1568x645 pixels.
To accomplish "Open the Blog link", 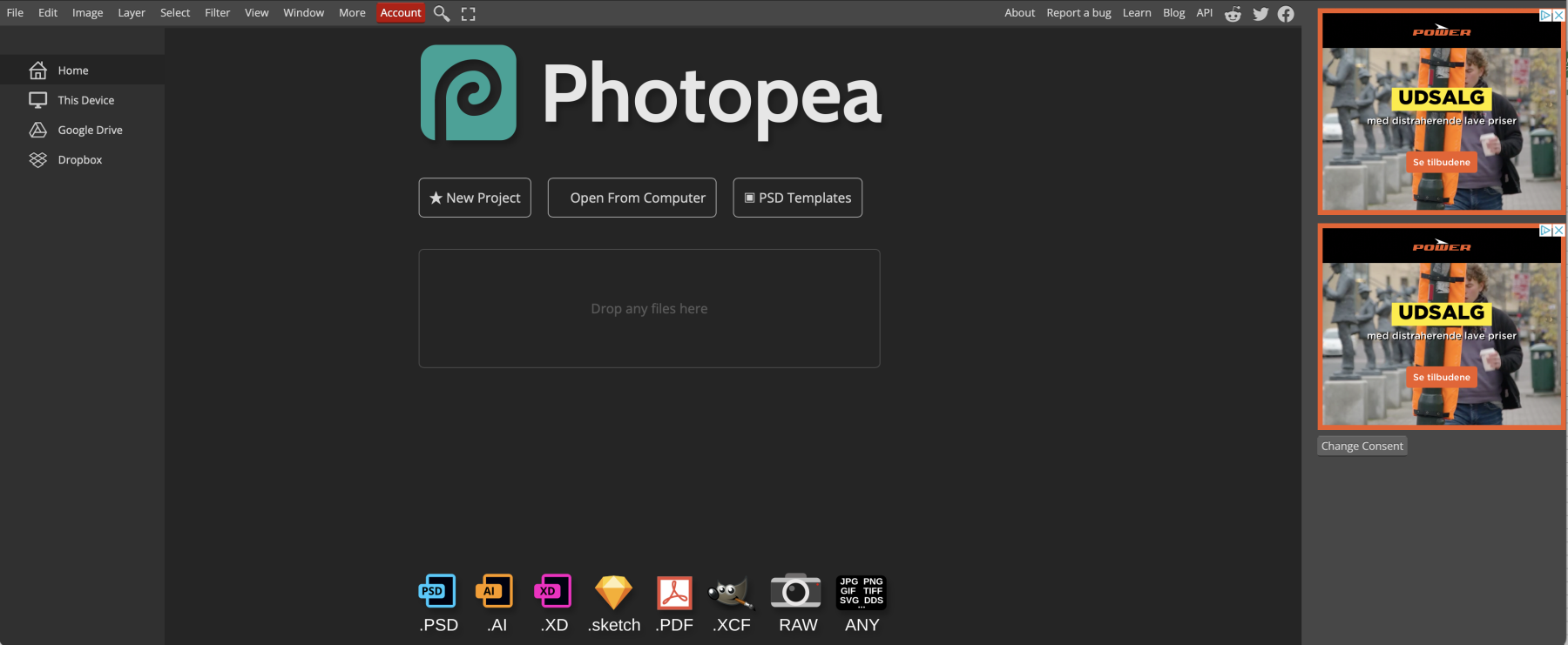I will [x=1174, y=13].
